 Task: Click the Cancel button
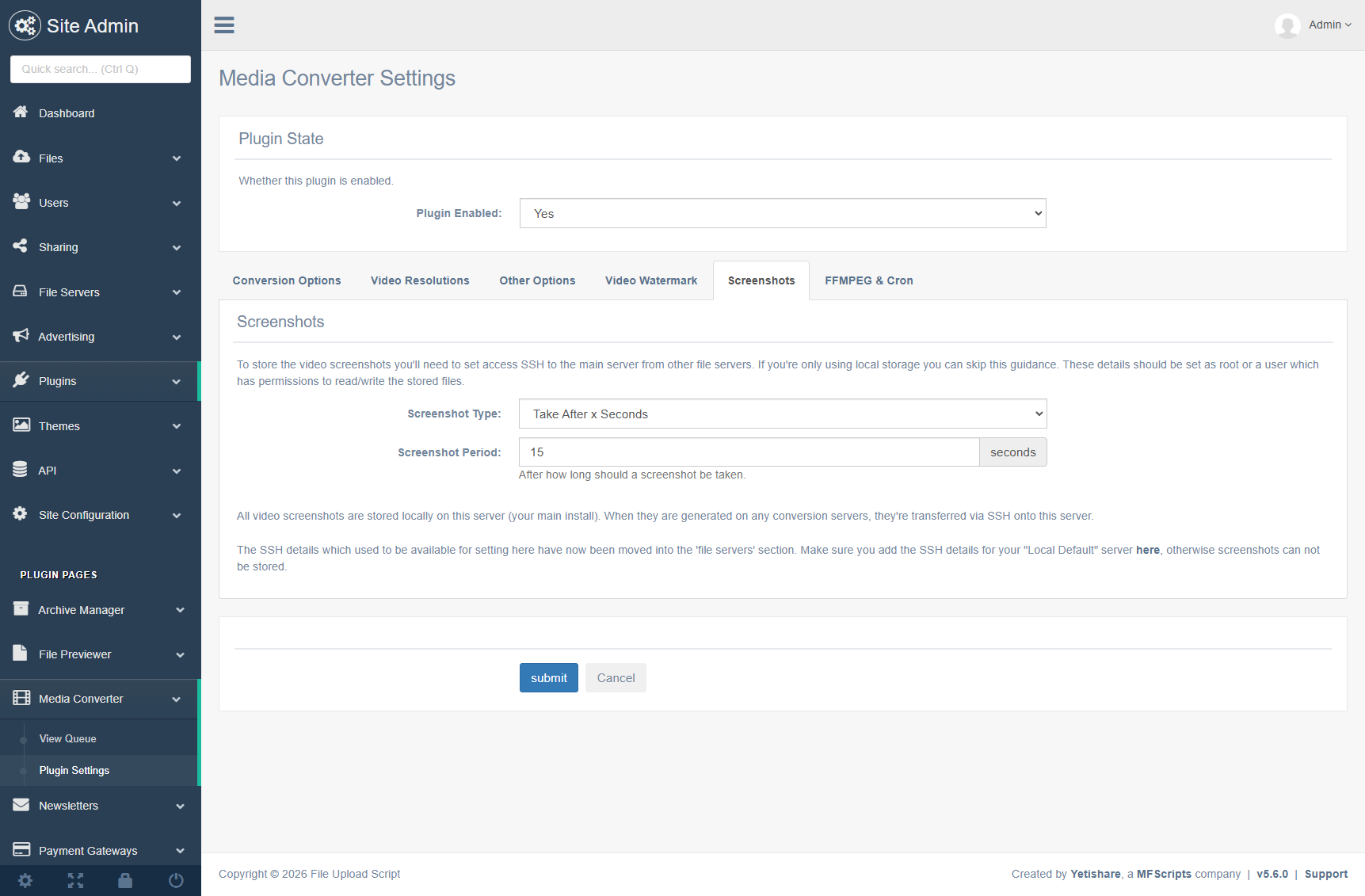point(616,678)
